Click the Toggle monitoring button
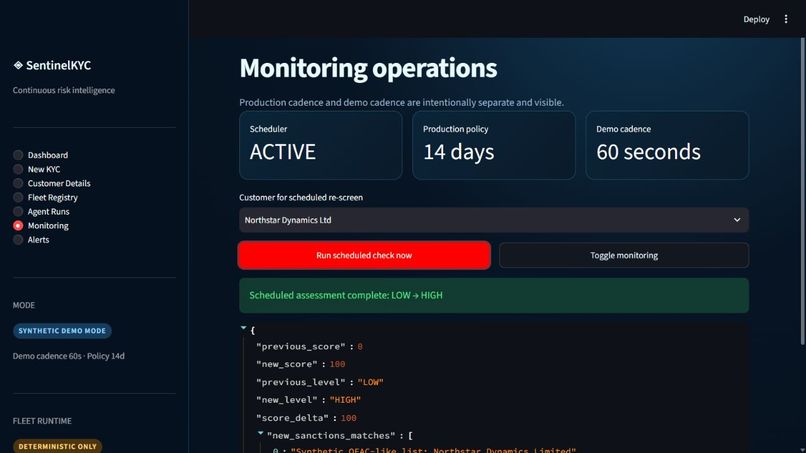 (624, 255)
